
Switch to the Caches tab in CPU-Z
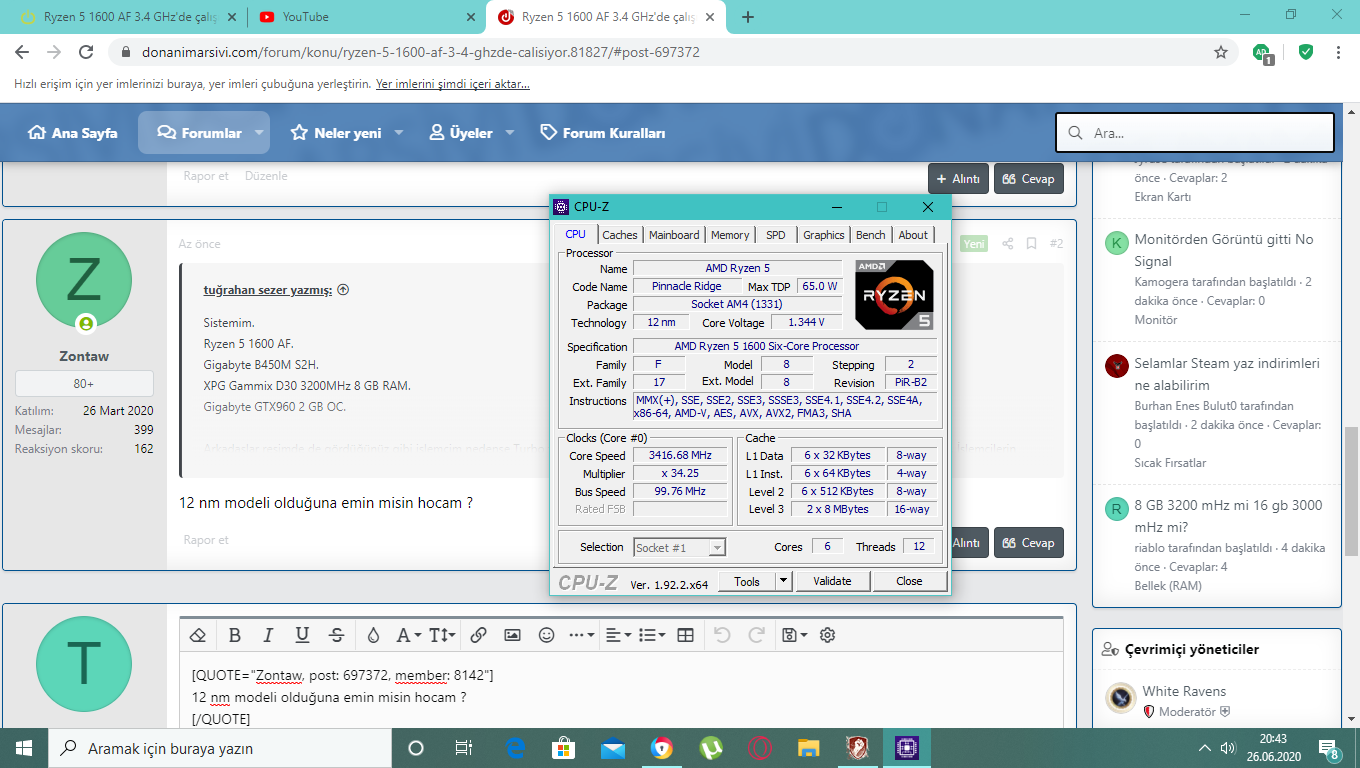click(x=620, y=235)
